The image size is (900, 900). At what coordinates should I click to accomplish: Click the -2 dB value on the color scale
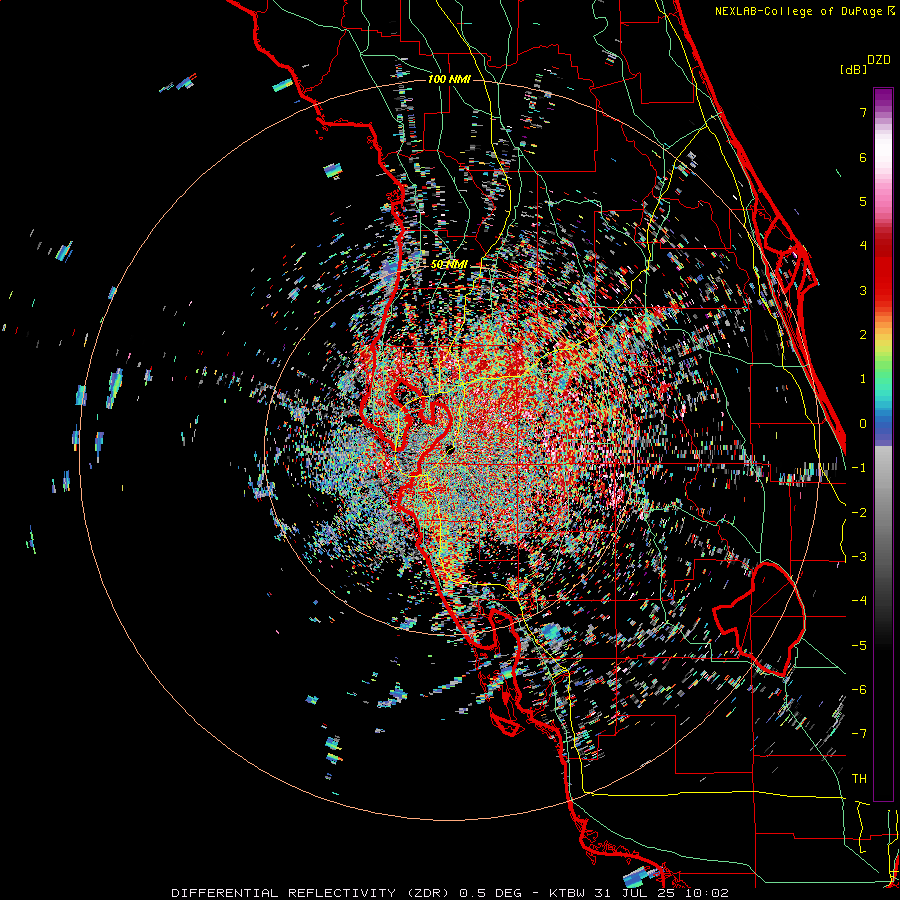click(859, 513)
